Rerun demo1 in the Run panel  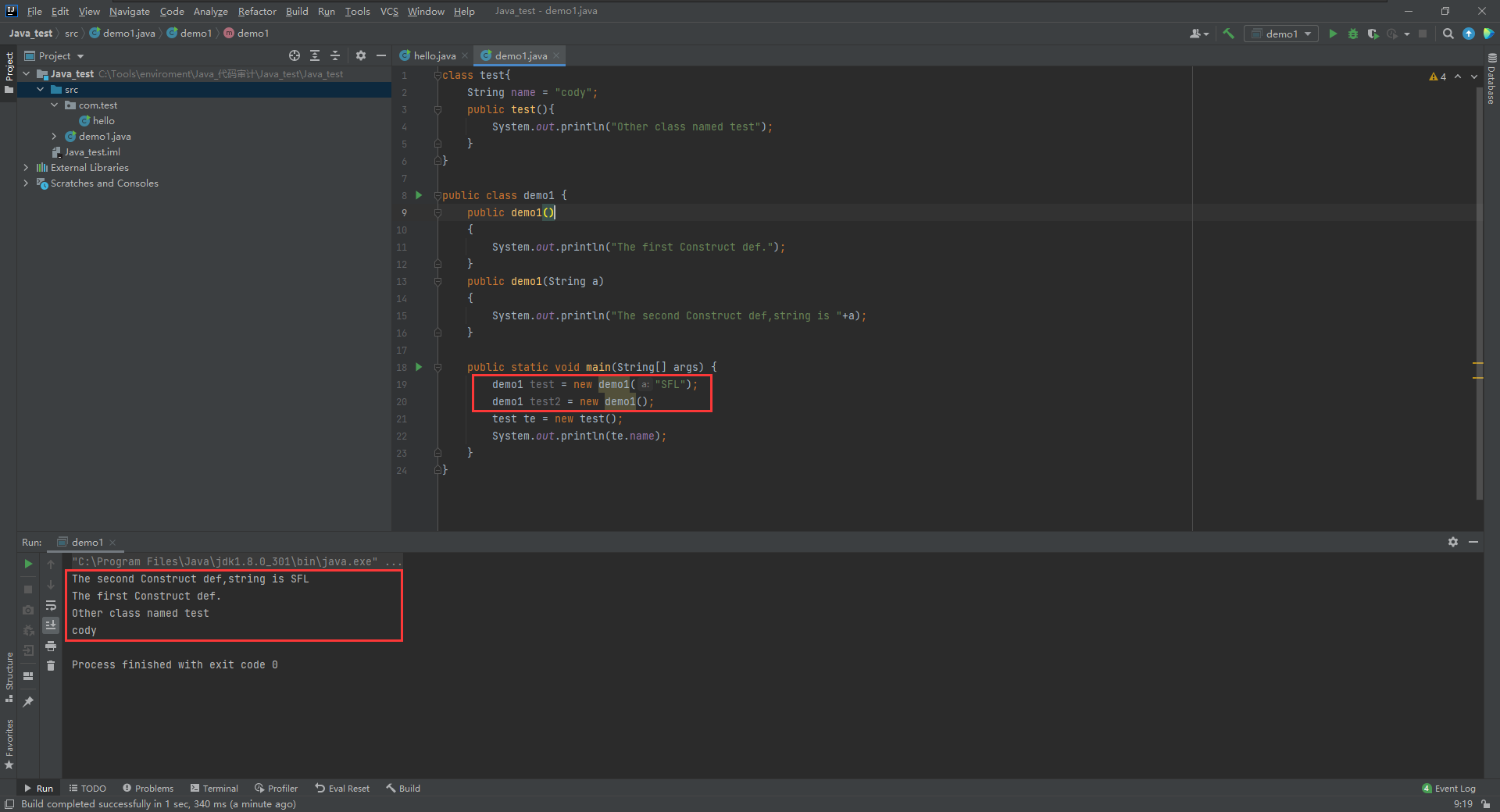point(28,564)
